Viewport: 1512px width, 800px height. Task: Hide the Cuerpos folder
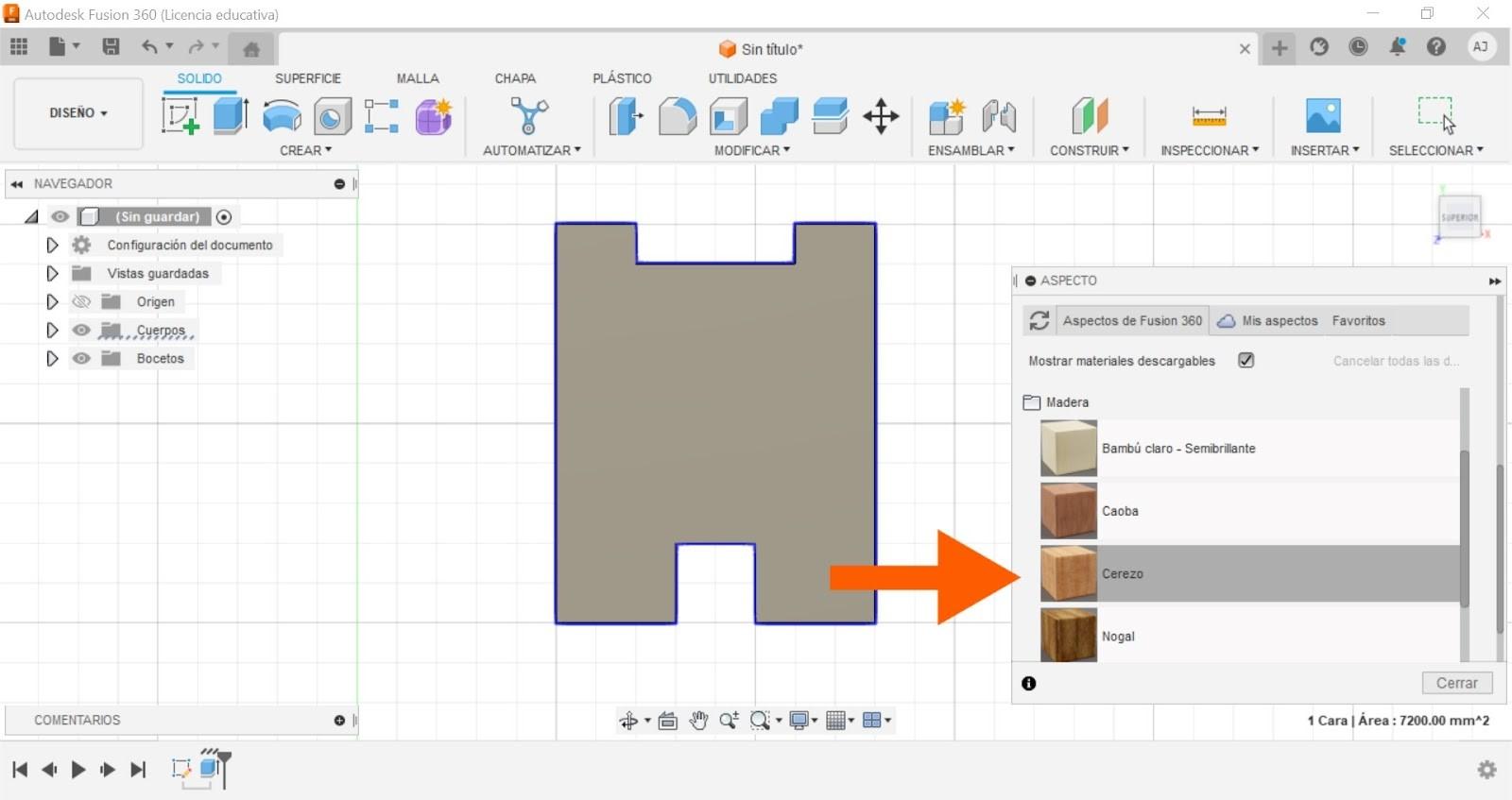tap(81, 330)
